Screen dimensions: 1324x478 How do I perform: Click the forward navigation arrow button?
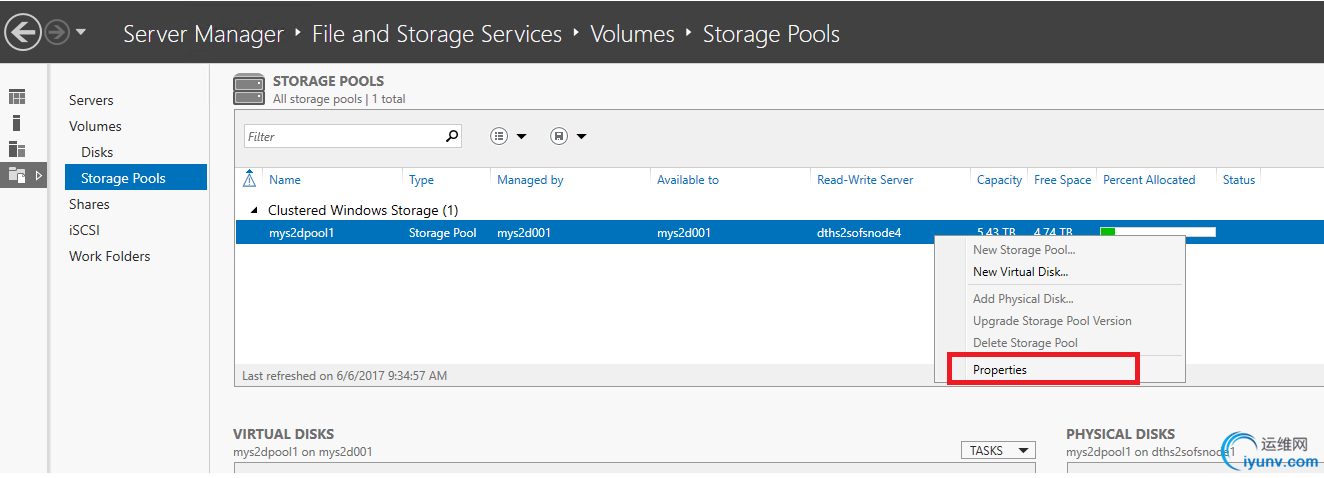(57, 33)
